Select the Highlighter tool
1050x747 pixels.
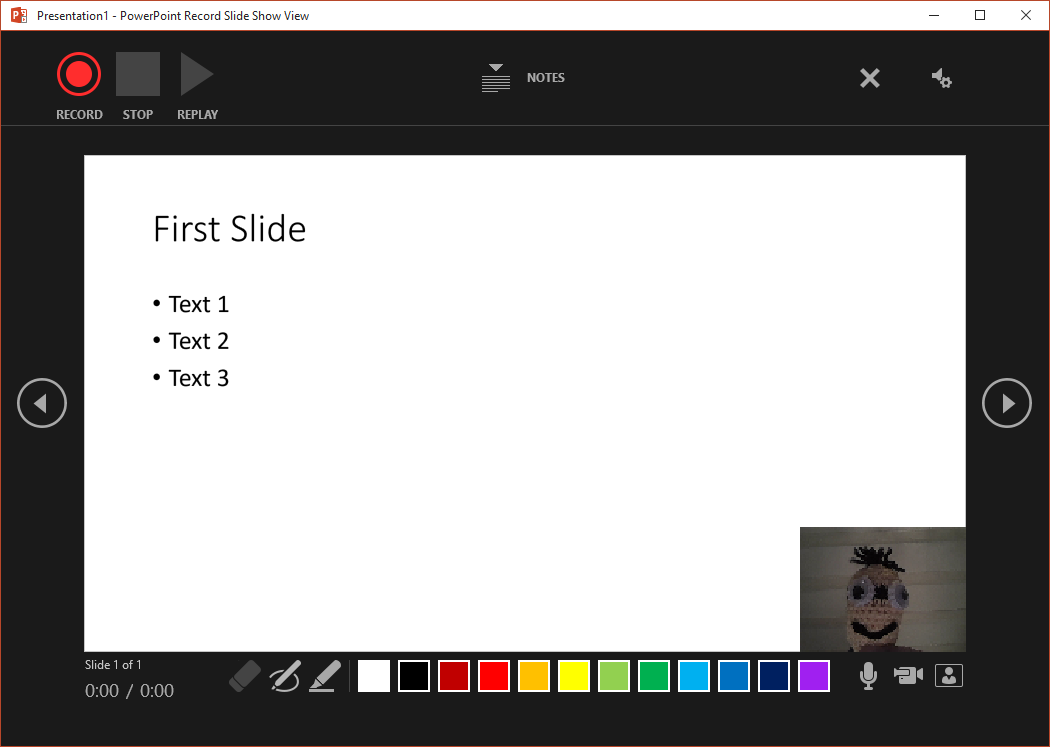[x=325, y=676]
